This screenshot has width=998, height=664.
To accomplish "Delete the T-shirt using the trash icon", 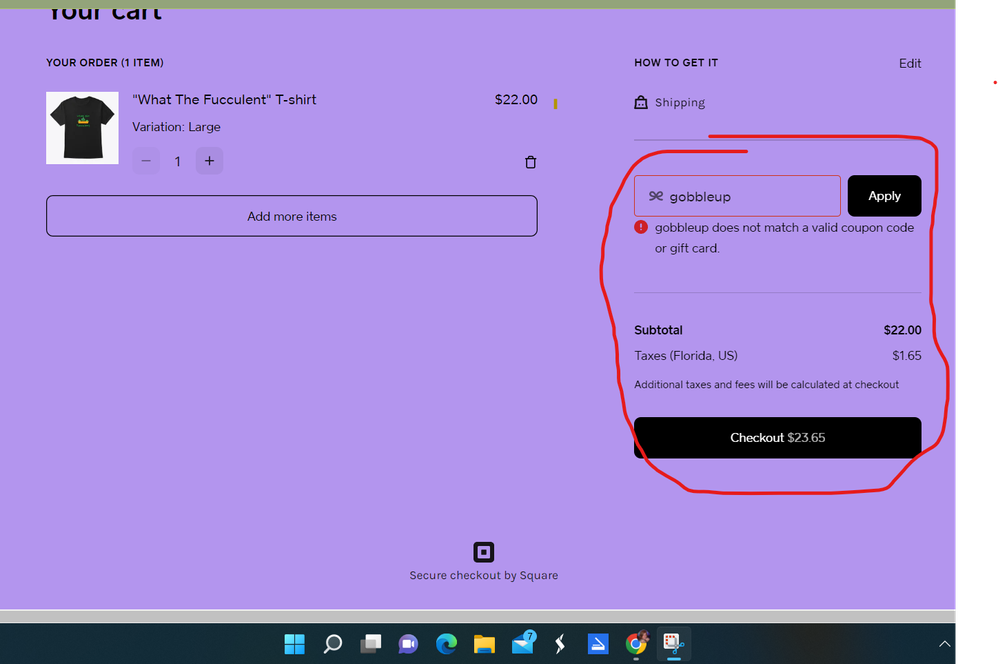I will point(531,162).
